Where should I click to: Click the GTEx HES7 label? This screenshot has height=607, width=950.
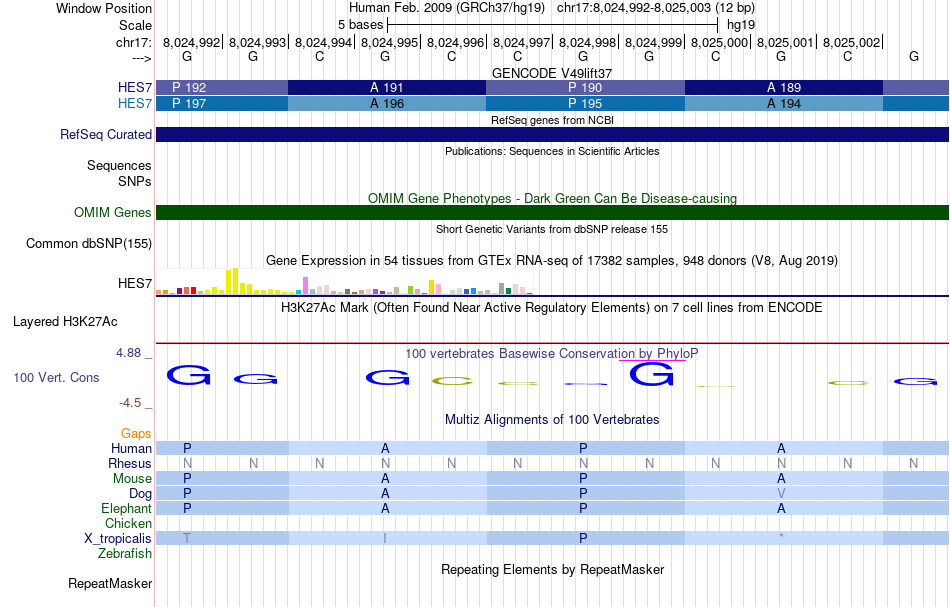(135, 284)
